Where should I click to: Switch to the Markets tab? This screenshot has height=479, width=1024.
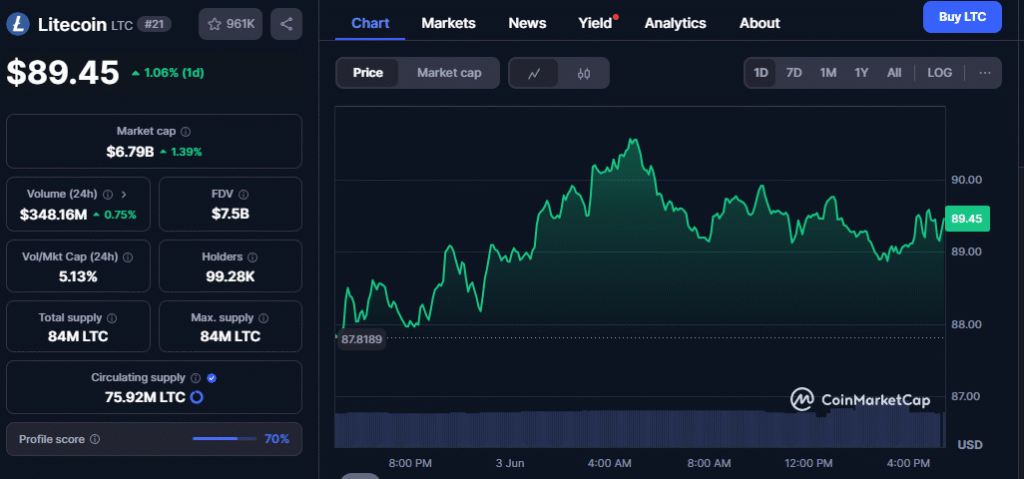449,24
